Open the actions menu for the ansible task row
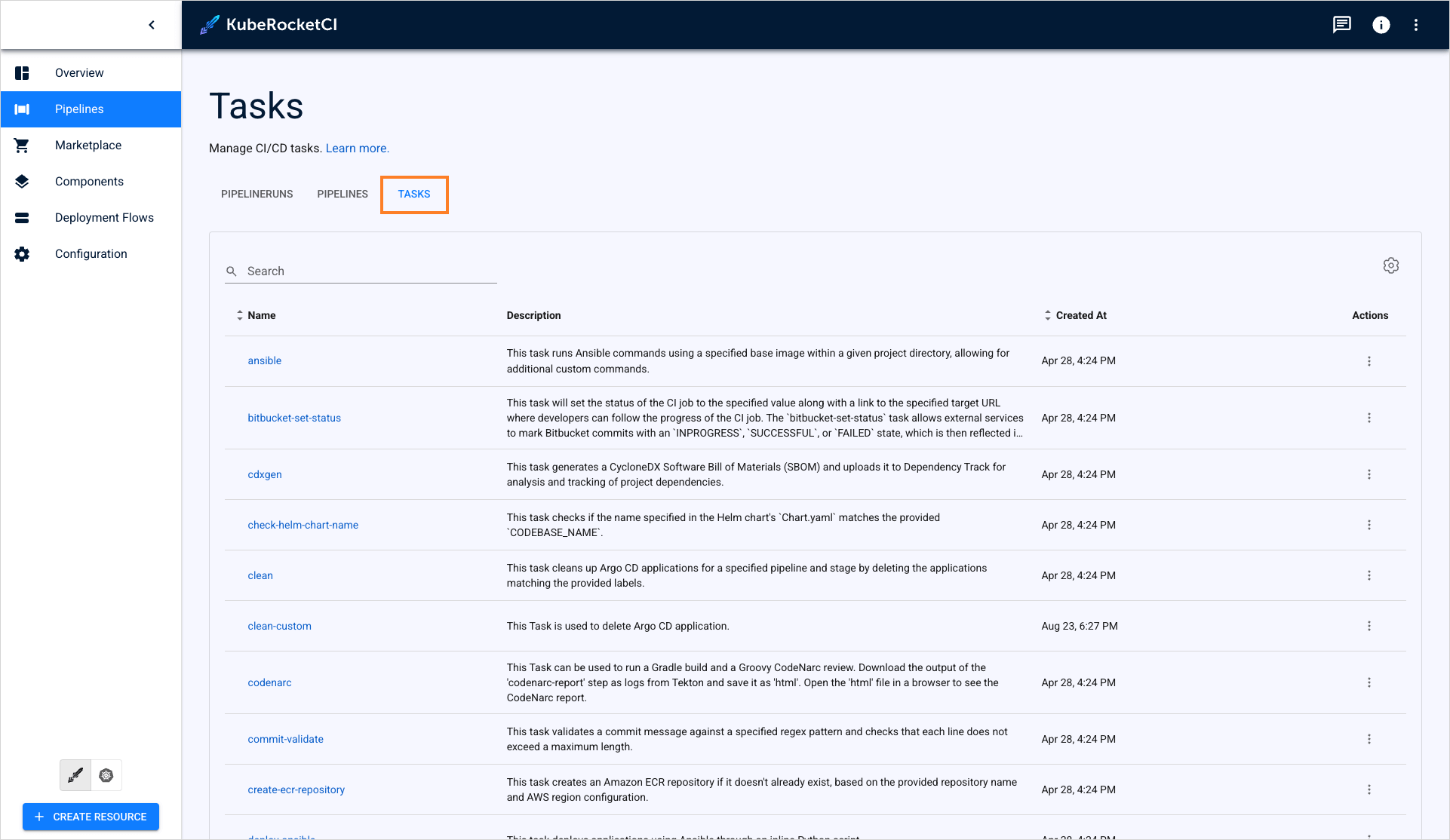 (x=1370, y=361)
